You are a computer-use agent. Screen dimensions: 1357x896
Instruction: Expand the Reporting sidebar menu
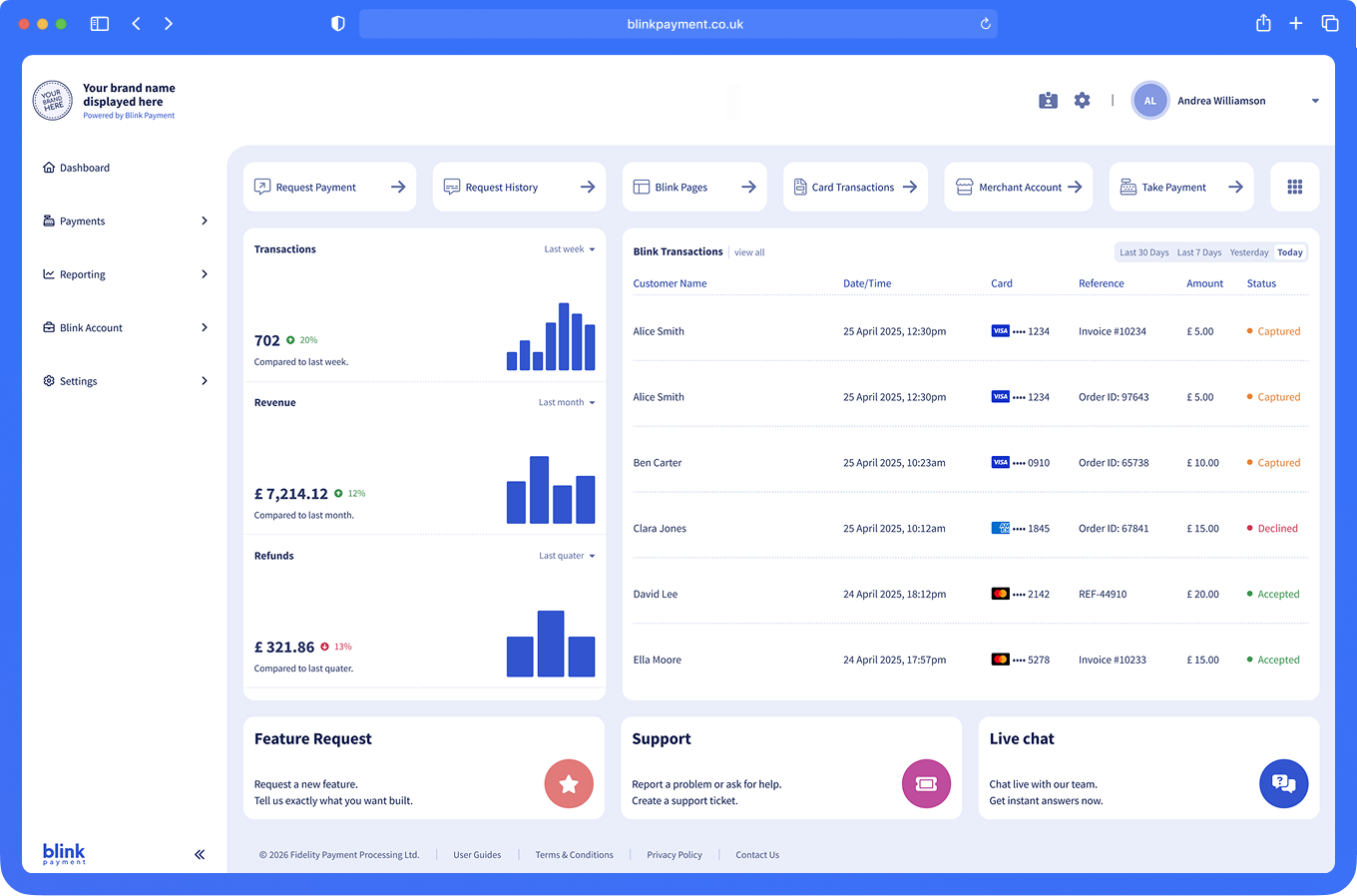tap(125, 274)
